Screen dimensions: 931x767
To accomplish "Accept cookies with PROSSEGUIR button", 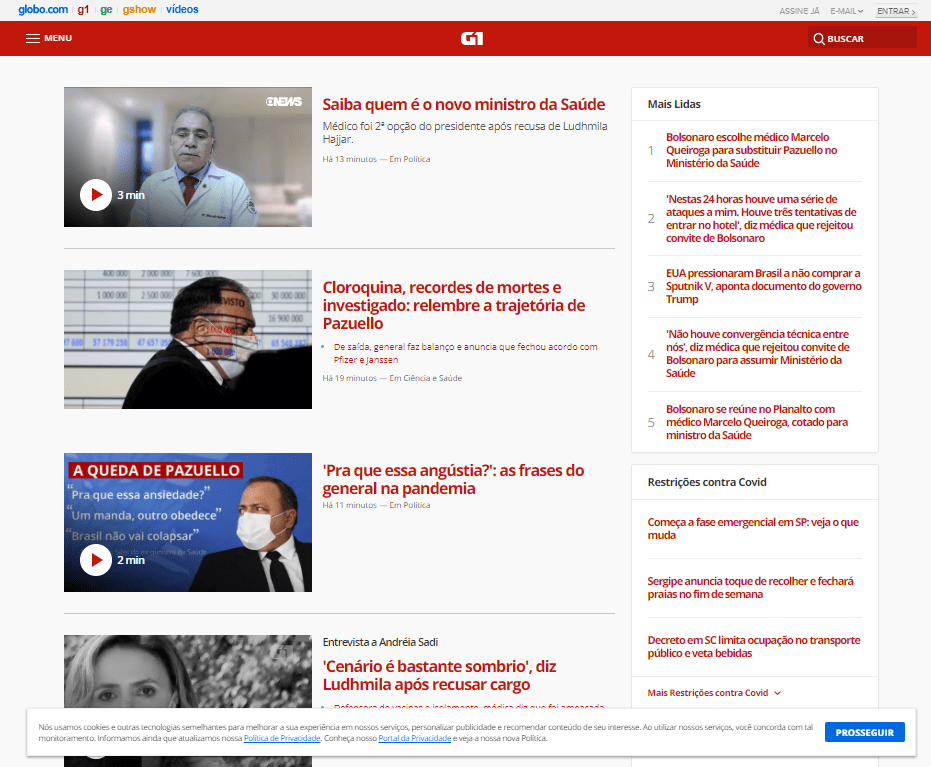I will click(x=864, y=733).
